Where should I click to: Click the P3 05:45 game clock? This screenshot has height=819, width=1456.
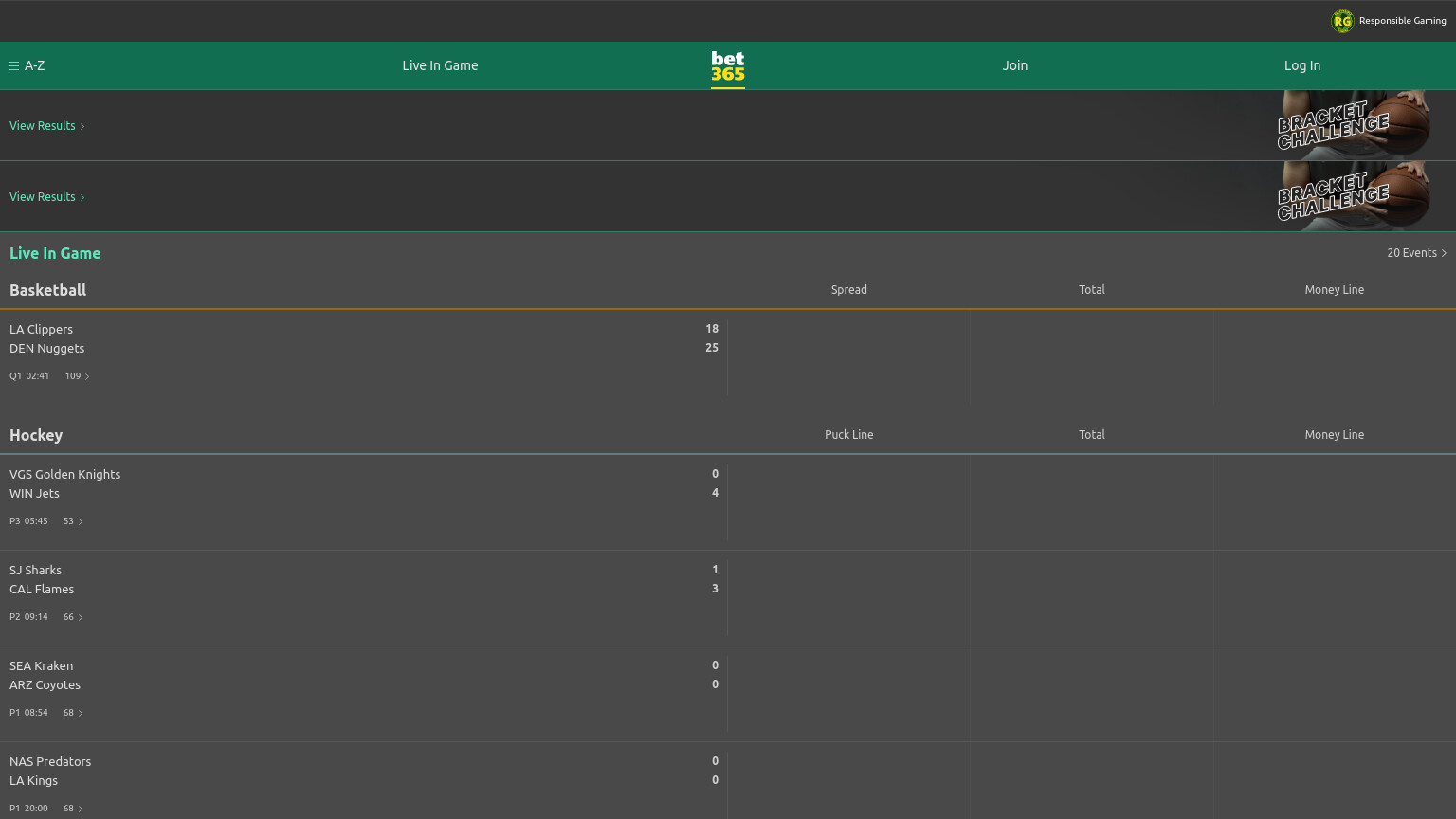(28, 521)
